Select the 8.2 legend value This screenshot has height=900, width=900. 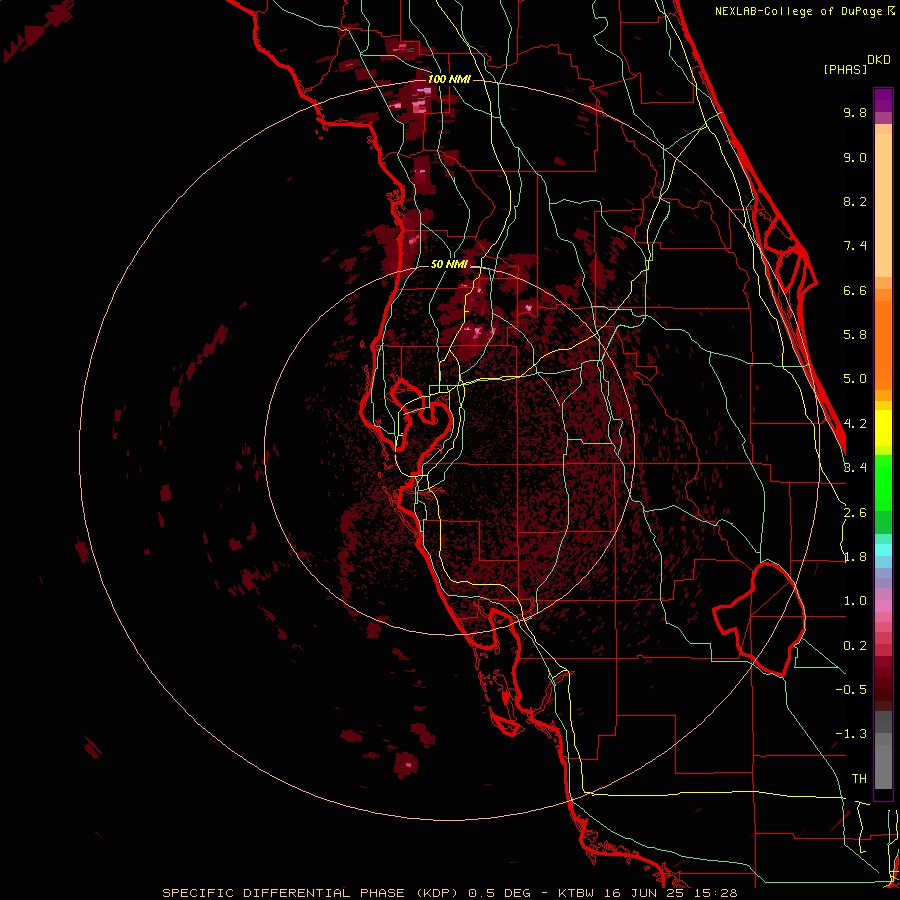(x=855, y=201)
